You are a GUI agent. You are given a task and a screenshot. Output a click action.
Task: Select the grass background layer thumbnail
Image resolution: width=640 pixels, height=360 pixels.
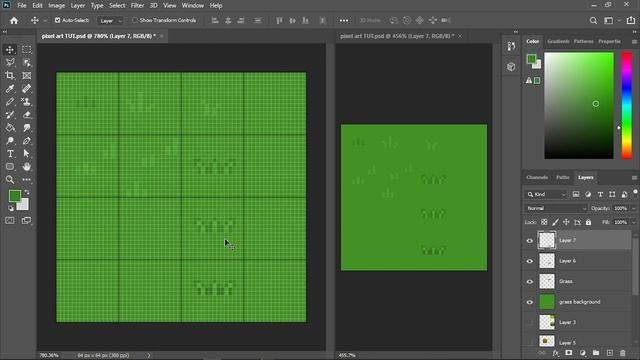[547, 302]
